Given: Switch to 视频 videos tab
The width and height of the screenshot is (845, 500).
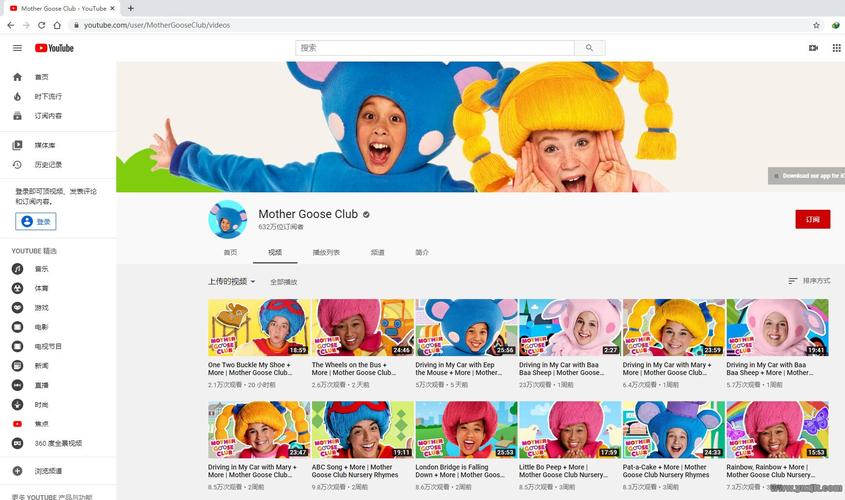Looking at the screenshot, I should tap(275, 252).
